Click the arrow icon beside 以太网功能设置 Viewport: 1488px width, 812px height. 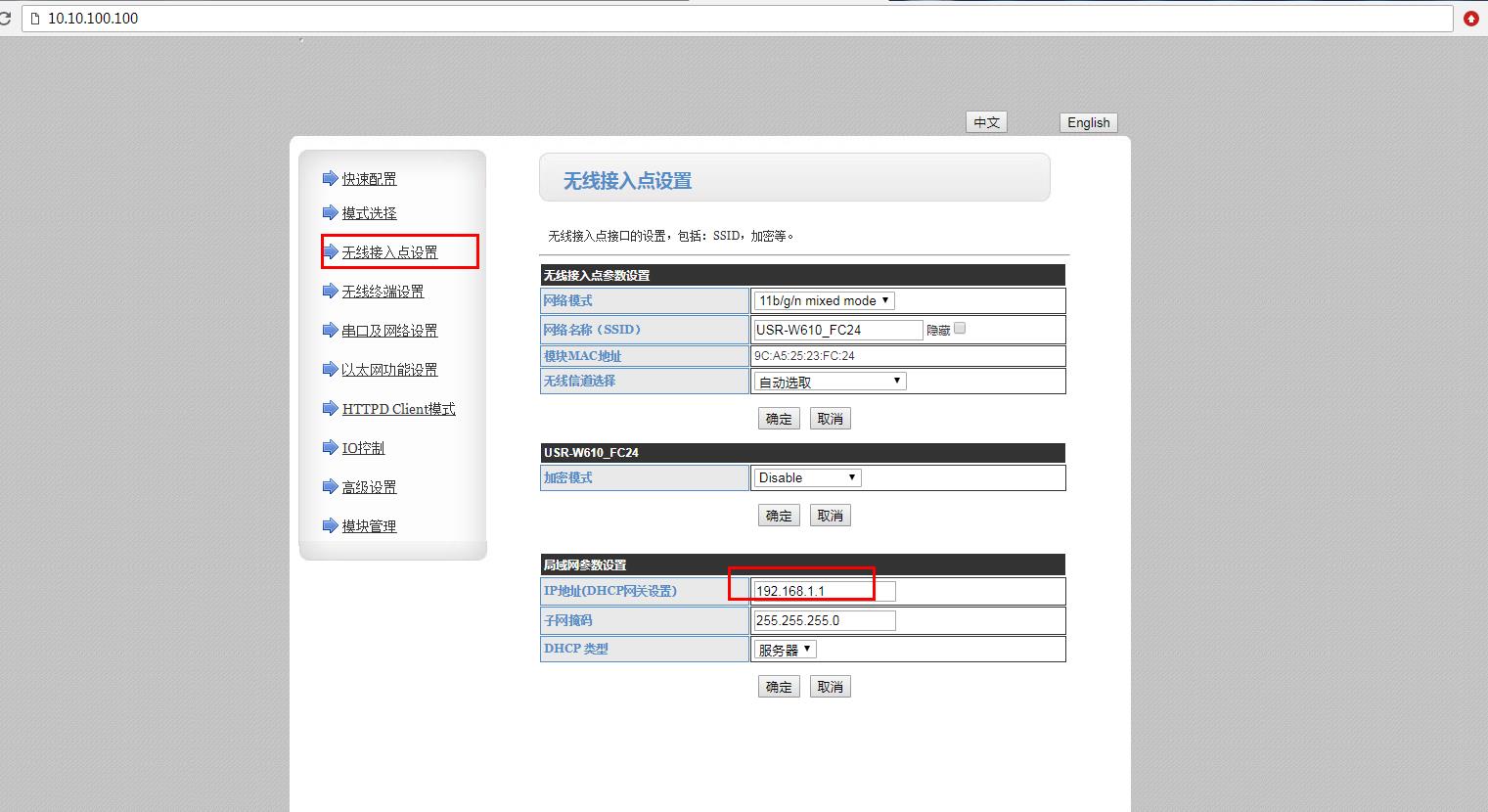click(330, 369)
